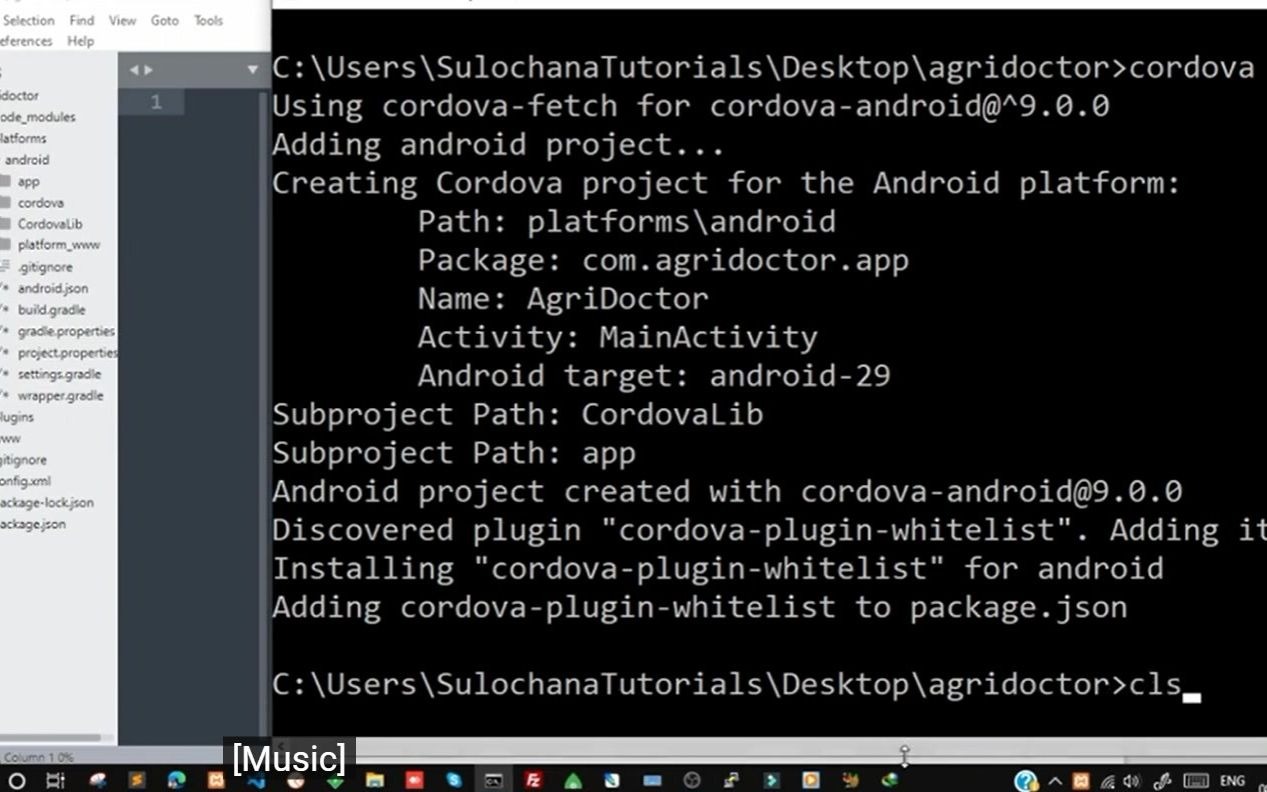Open the XAMPP icon on taskbar
The width and height of the screenshot is (1267, 792).
click(216, 780)
